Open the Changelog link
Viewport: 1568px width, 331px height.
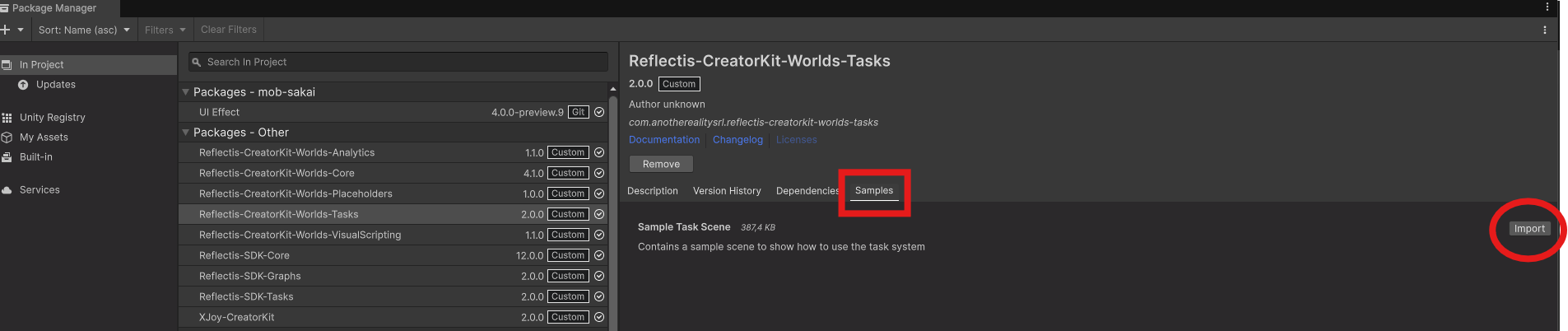point(737,140)
